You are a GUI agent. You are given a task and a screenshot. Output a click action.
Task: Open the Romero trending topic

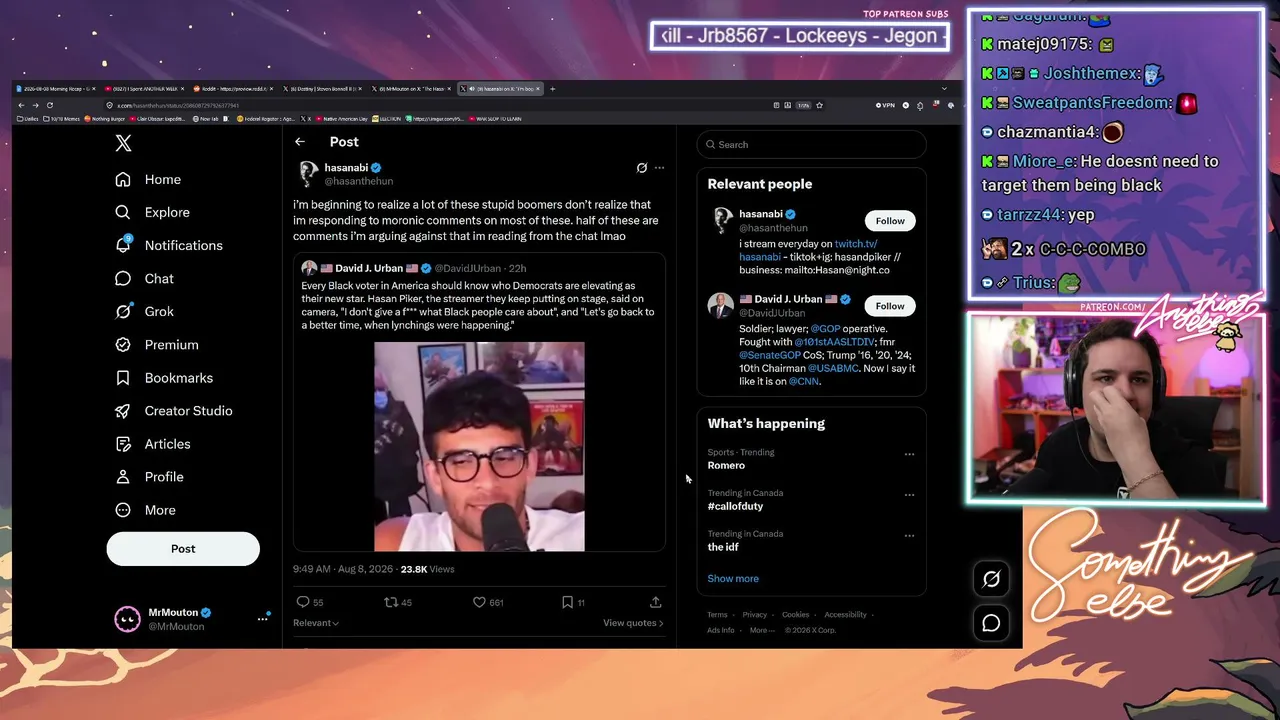point(726,466)
